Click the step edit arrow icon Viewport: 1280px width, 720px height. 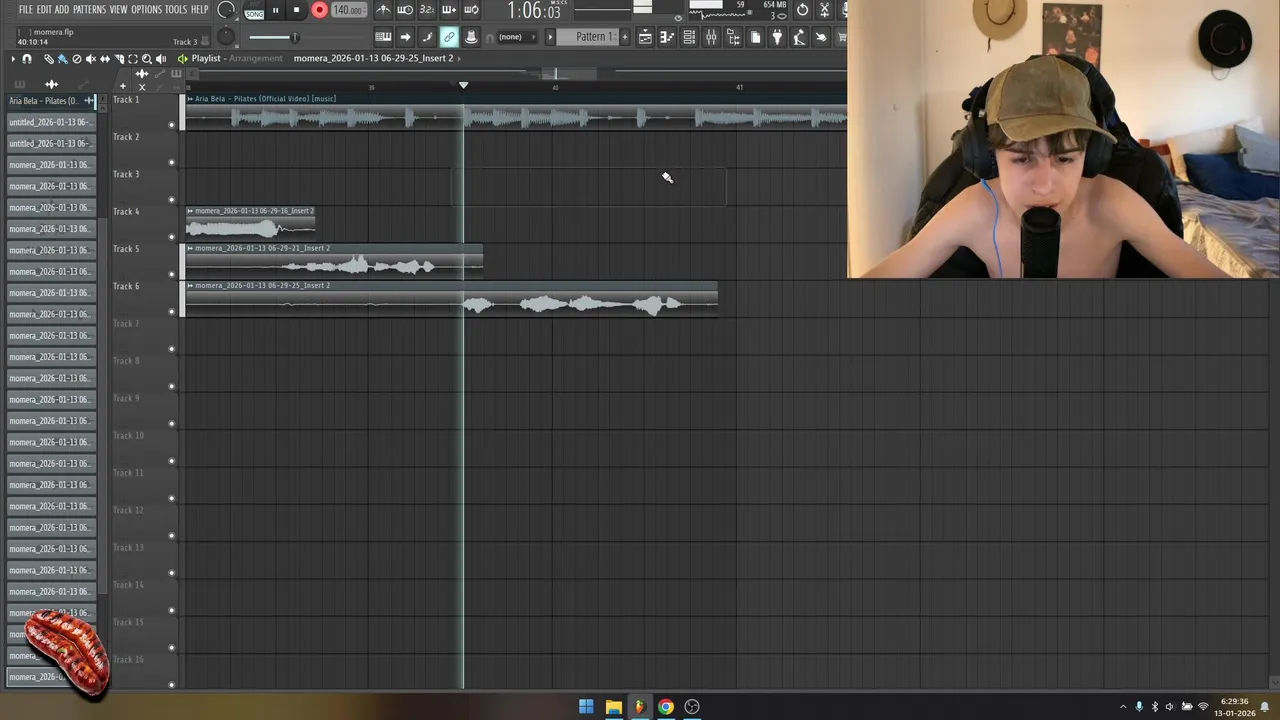pos(405,37)
